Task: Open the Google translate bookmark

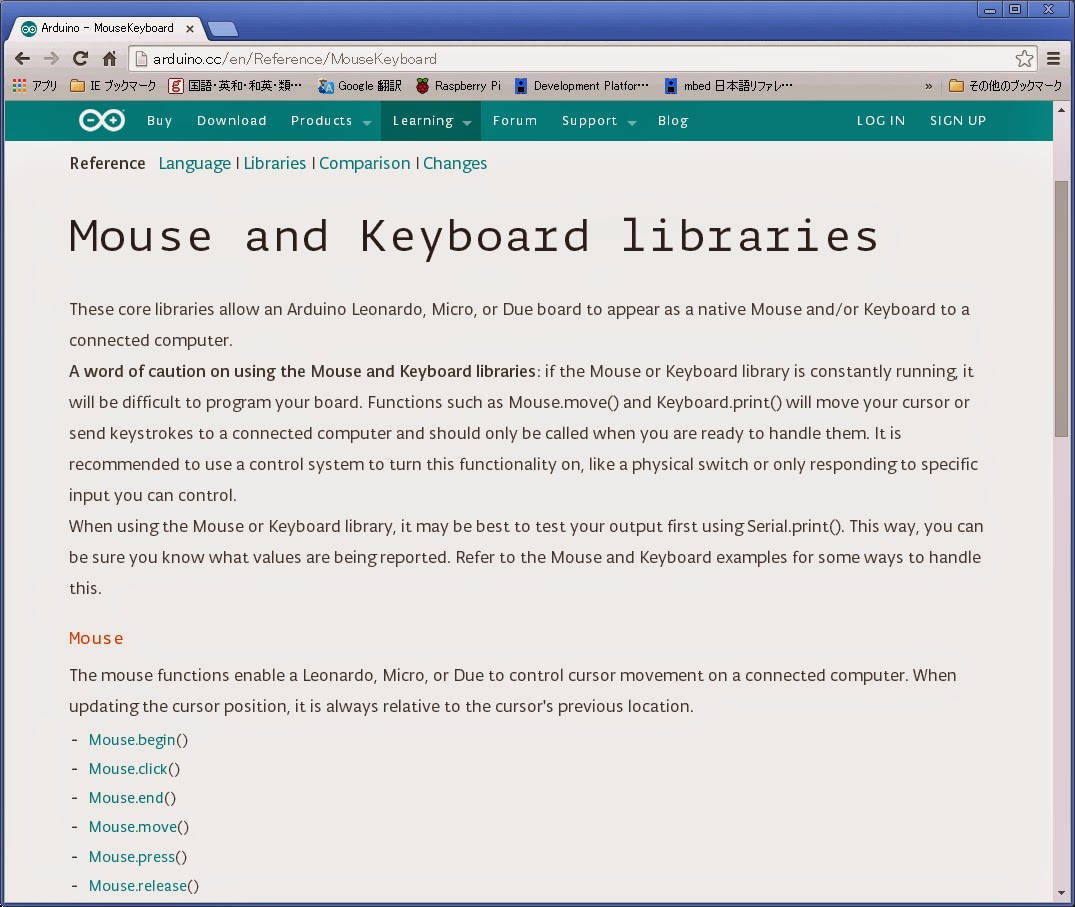Action: click(360, 86)
